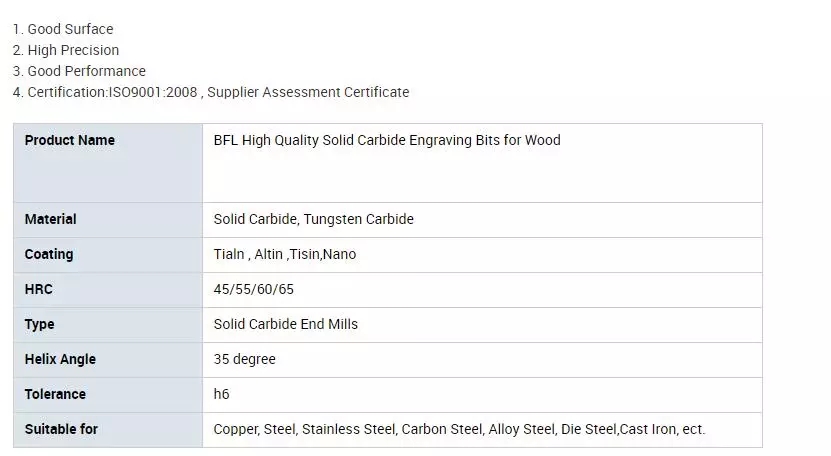
Task: Click the "45/55/60/65" hardness value
Action: [254, 289]
